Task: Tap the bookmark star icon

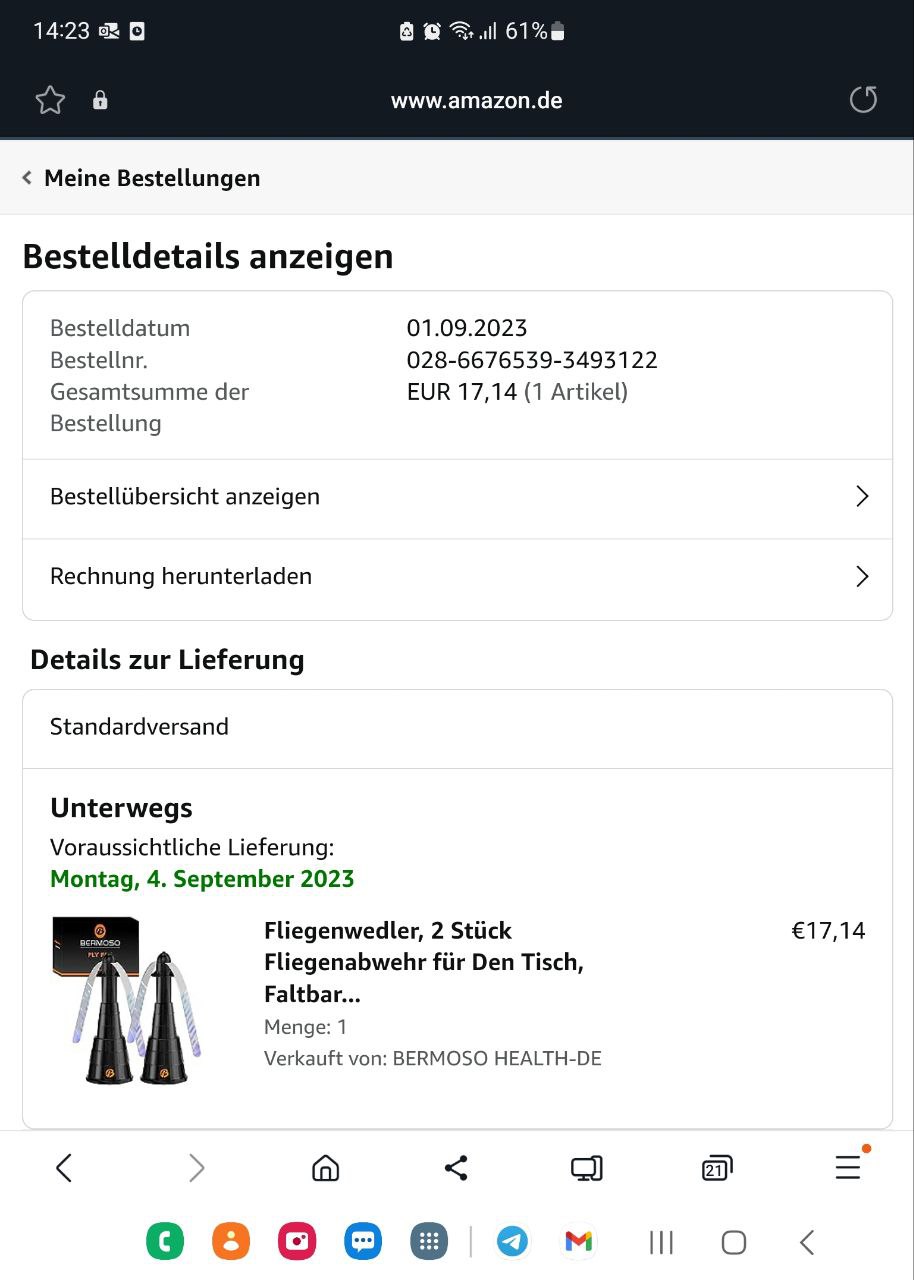Action: click(50, 100)
